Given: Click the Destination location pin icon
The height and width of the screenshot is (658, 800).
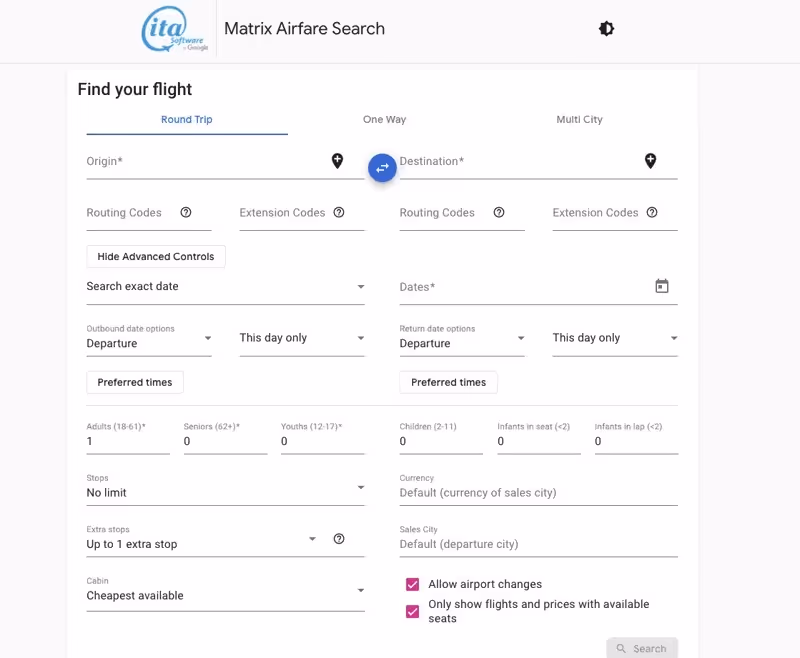Looking at the screenshot, I should coord(651,160).
